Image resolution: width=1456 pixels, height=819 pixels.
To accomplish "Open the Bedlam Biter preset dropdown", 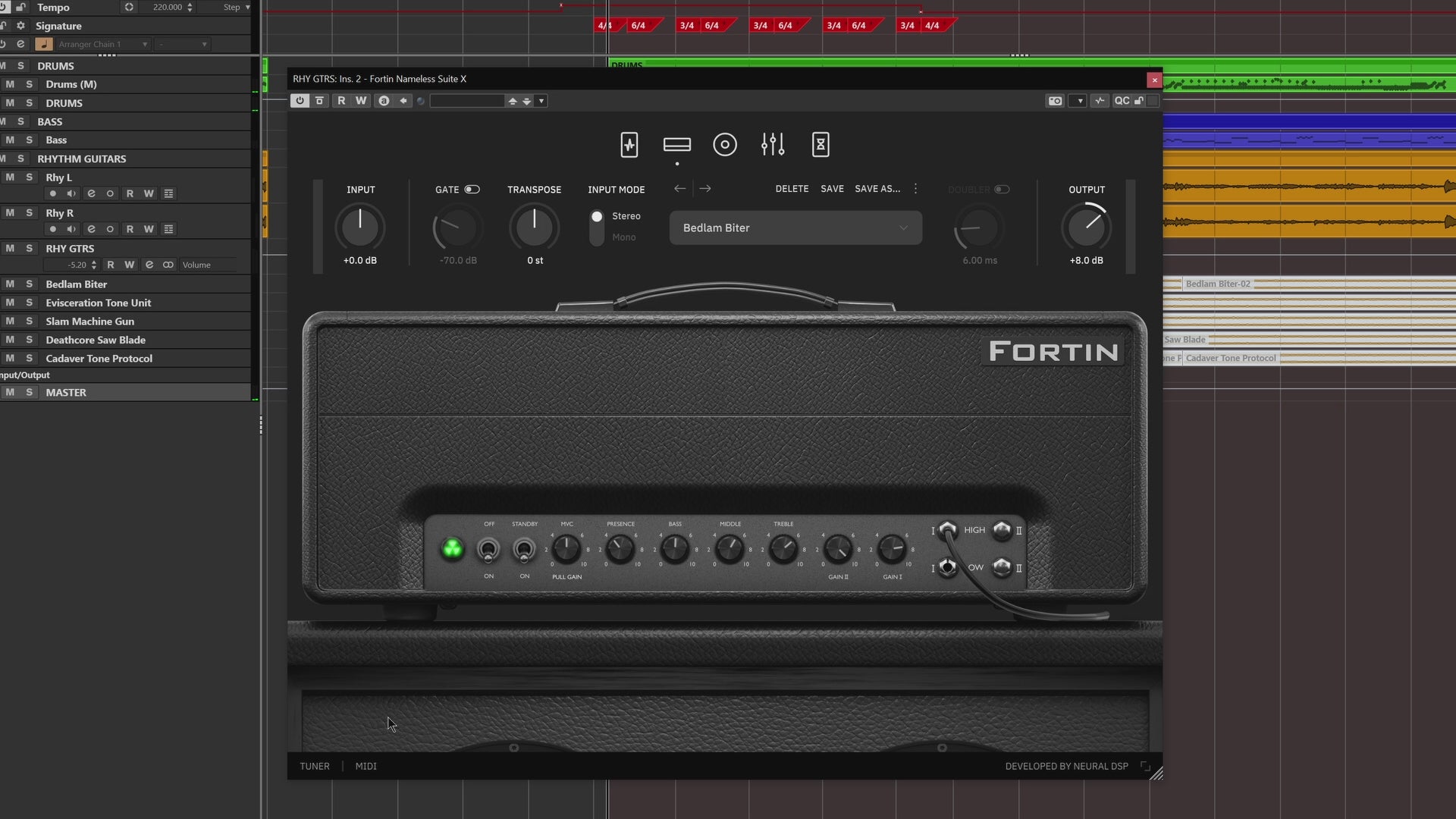I will point(795,228).
